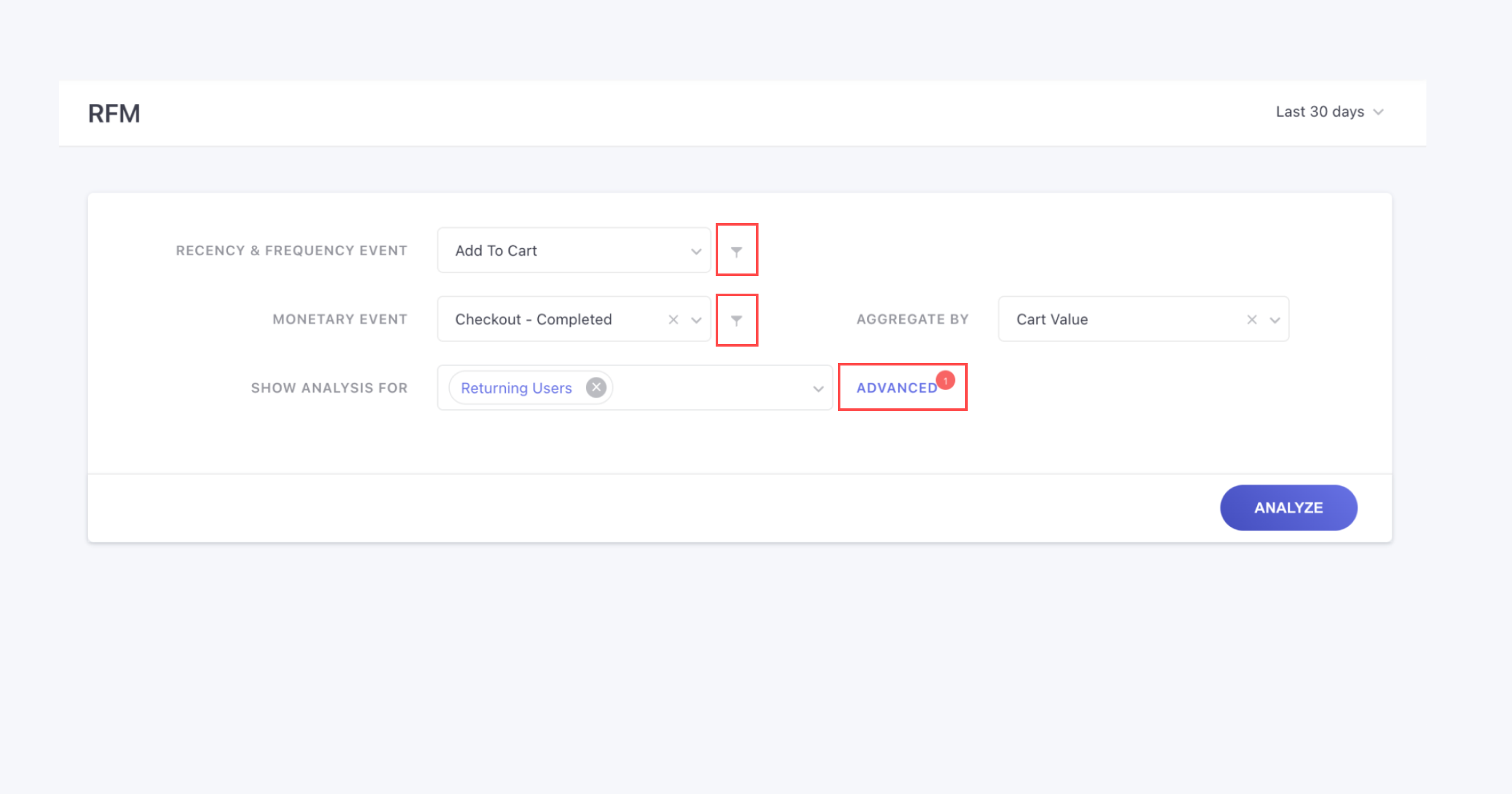Click the Advanced settings icon with badge

901,388
